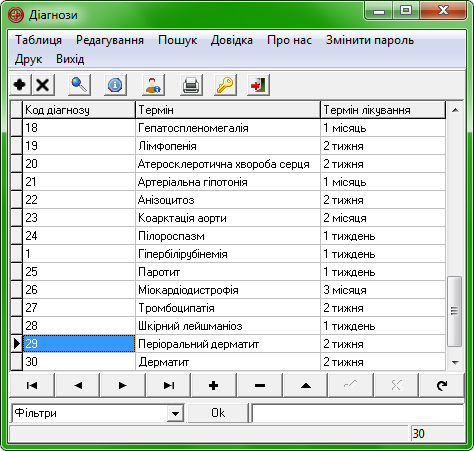
Task: Maximize the Діагнози window
Action: [406, 11]
